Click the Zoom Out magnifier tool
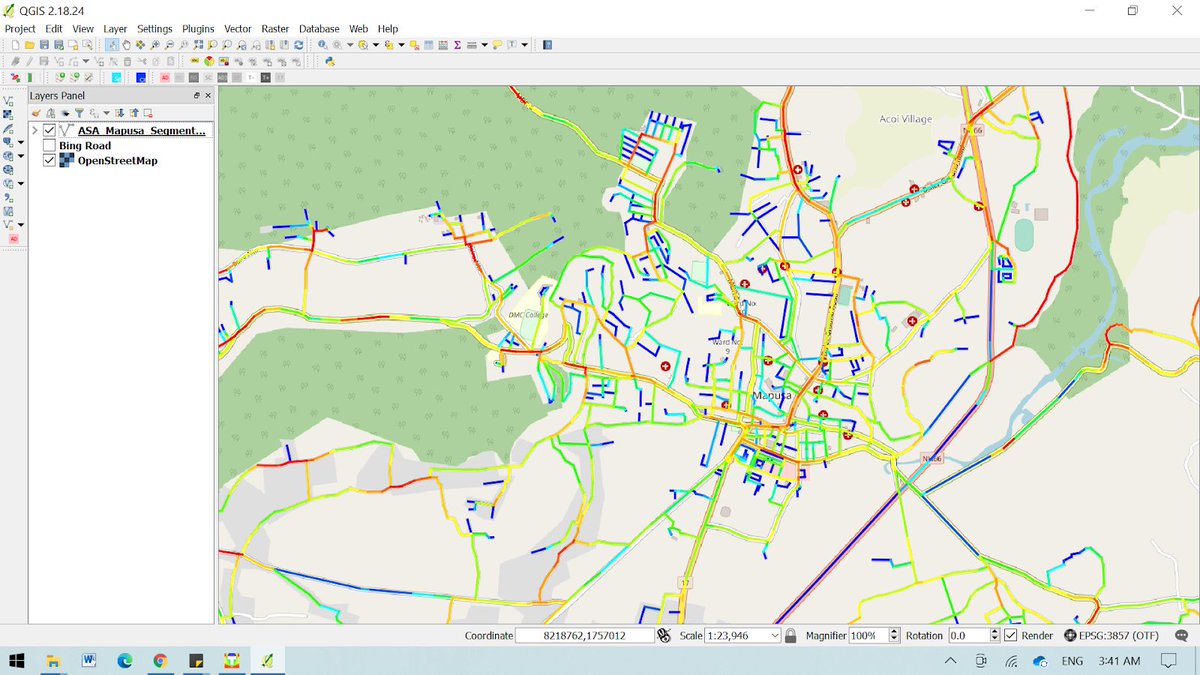 (169, 45)
